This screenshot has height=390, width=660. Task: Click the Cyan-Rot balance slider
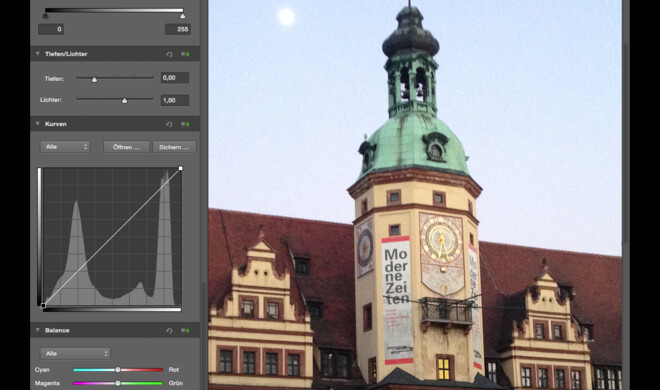pos(118,370)
